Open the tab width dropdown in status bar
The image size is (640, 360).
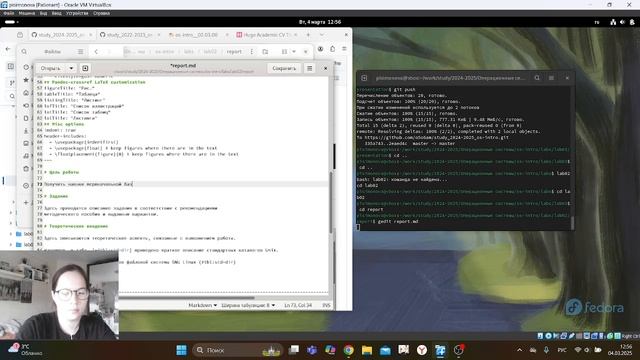coord(248,305)
